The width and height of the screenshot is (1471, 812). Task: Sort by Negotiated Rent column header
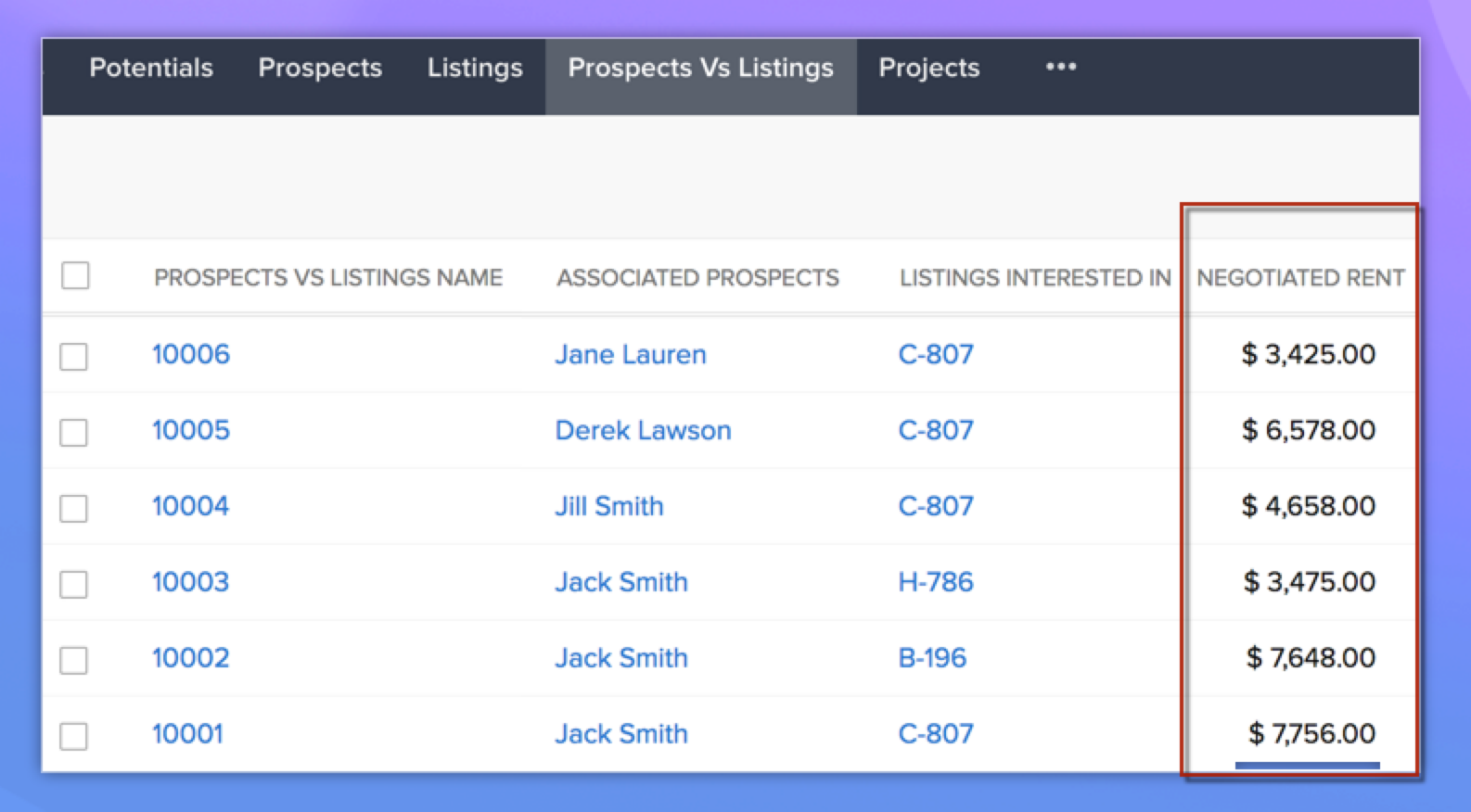tap(1300, 277)
